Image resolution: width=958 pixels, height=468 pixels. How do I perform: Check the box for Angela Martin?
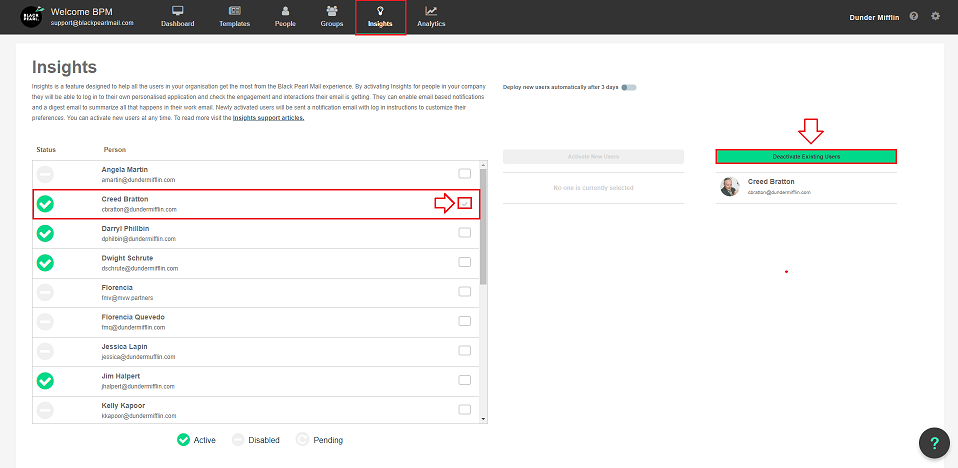(464, 174)
